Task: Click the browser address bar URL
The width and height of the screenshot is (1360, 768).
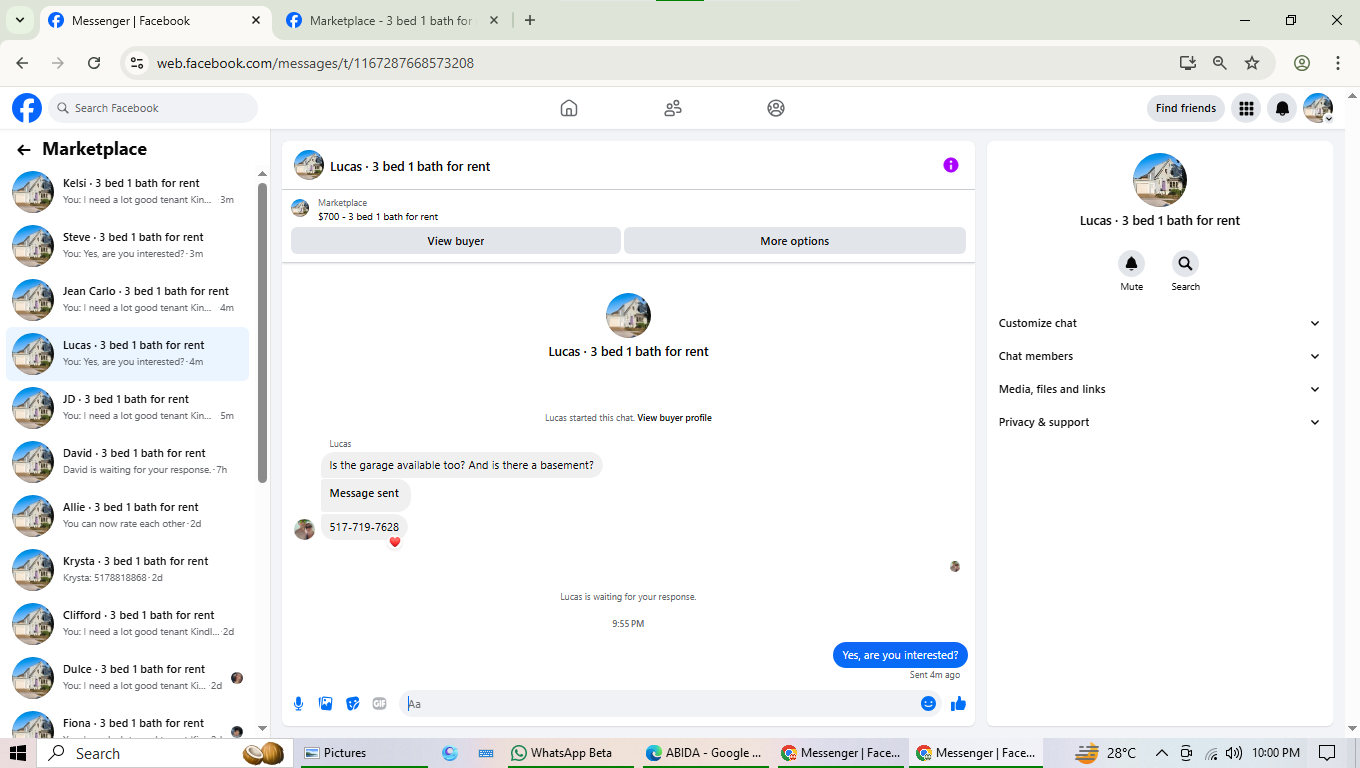Action: point(315,63)
